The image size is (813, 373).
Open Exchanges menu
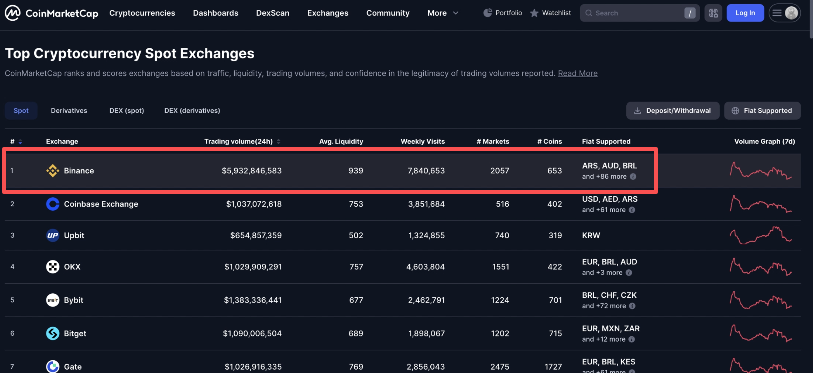(328, 13)
